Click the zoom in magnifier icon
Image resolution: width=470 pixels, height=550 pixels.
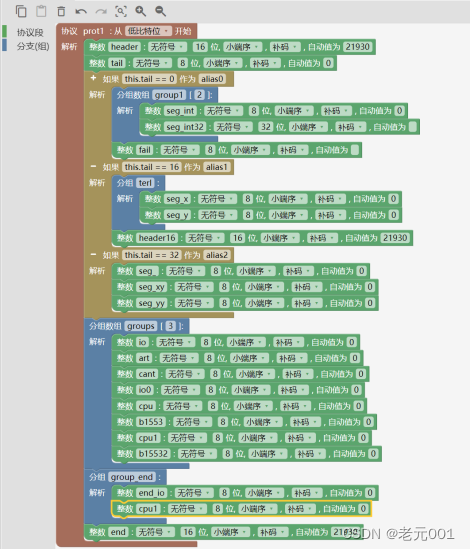point(141,11)
